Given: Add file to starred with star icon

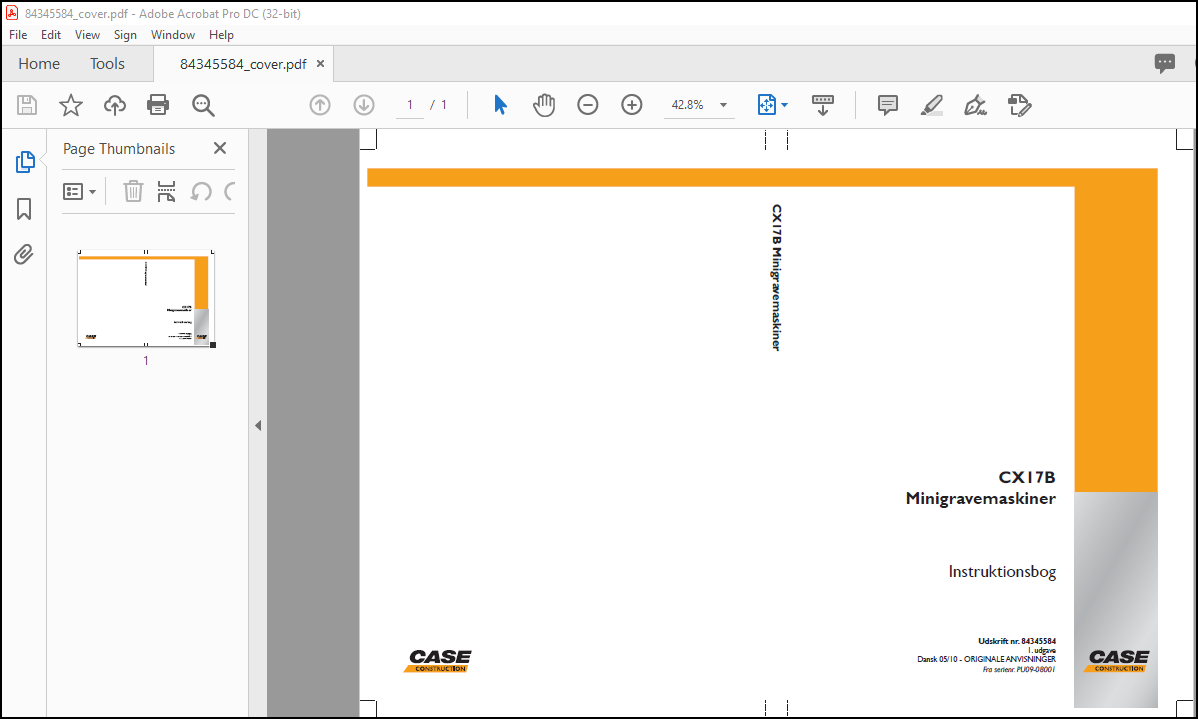Looking at the screenshot, I should pyautogui.click(x=71, y=105).
